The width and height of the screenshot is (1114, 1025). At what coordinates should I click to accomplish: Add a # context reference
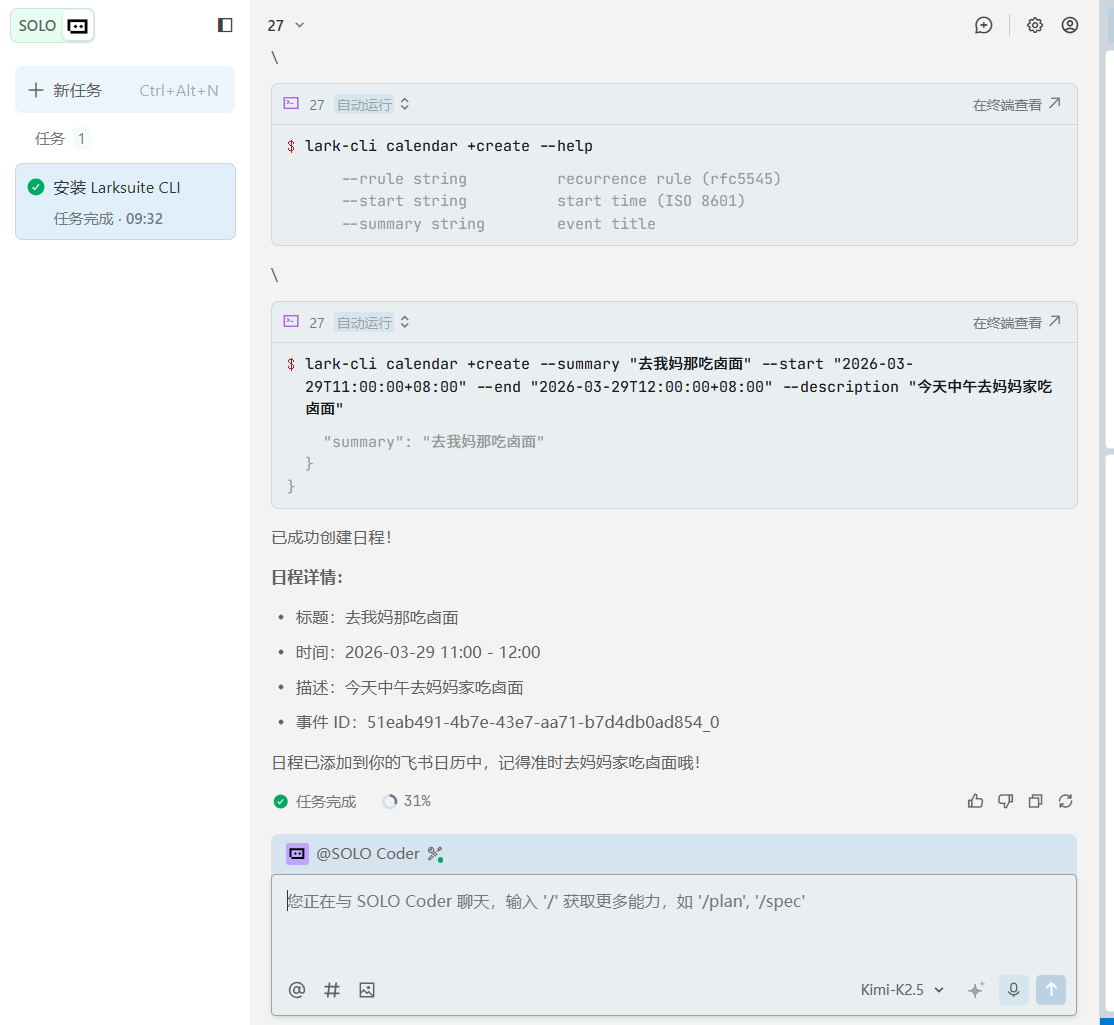(332, 990)
